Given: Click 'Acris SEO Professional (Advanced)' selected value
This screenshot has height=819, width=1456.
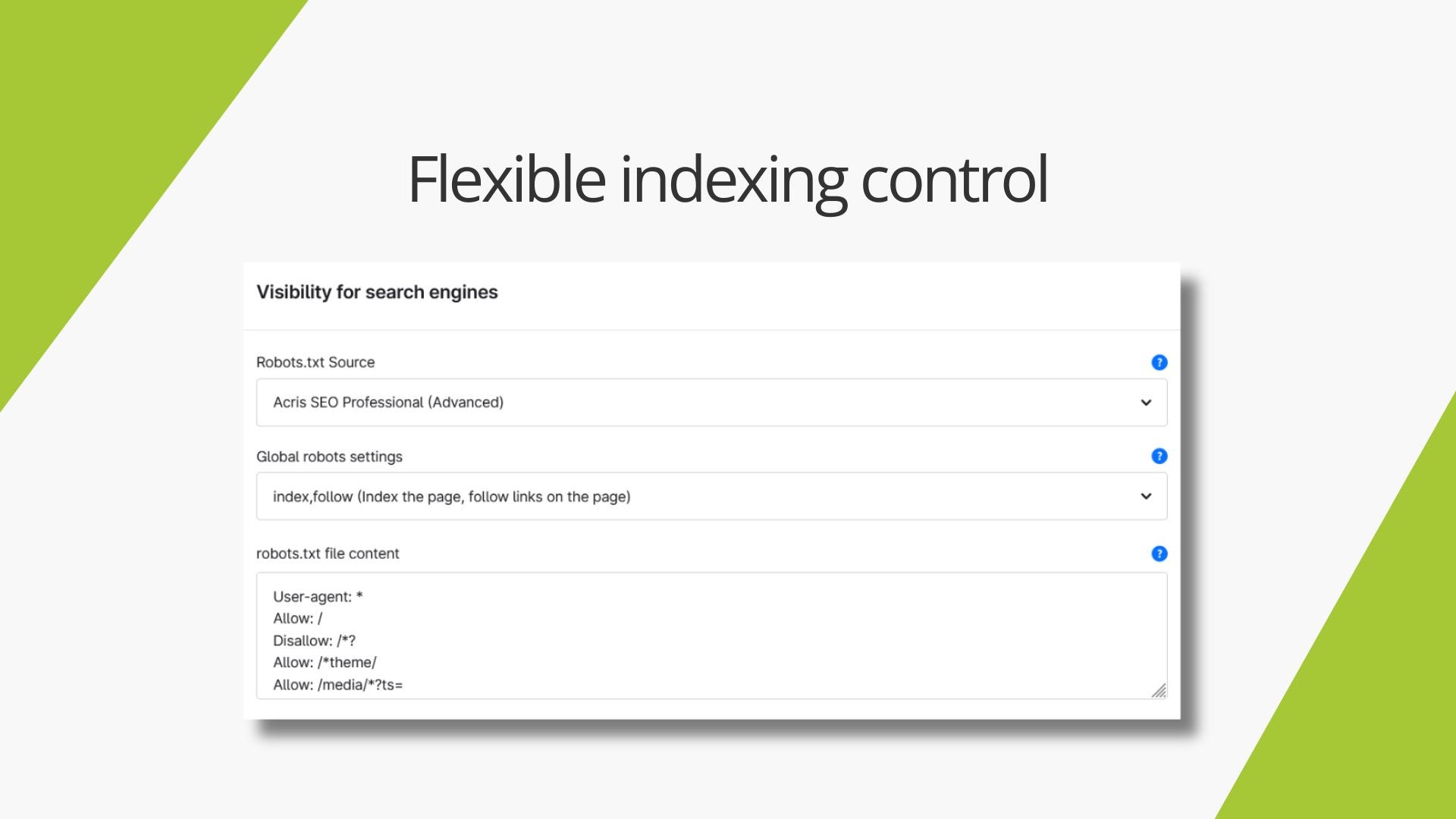Looking at the screenshot, I should pos(388,403).
